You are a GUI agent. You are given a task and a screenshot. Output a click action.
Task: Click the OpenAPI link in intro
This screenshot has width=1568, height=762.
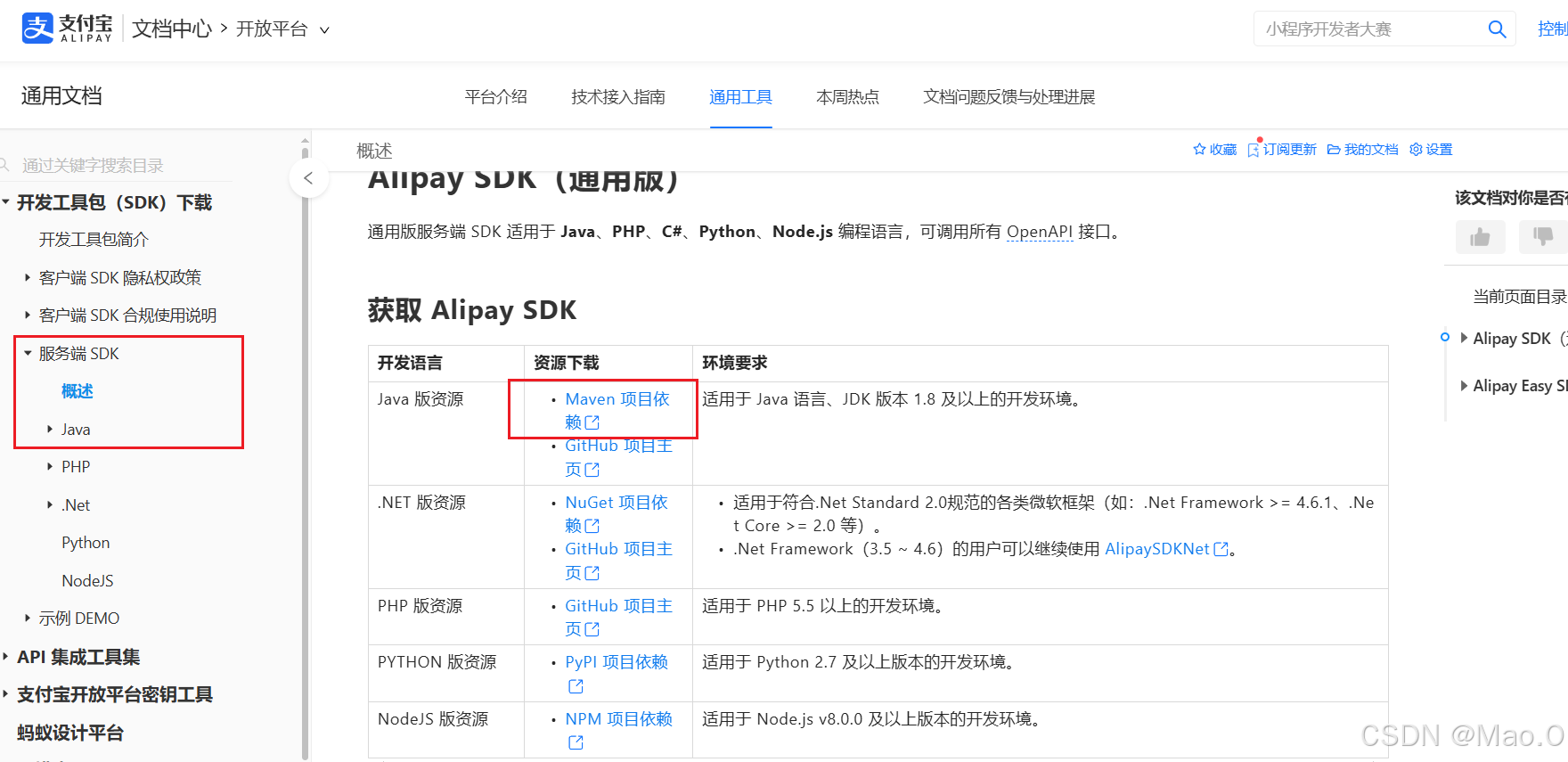pyautogui.click(x=1040, y=232)
